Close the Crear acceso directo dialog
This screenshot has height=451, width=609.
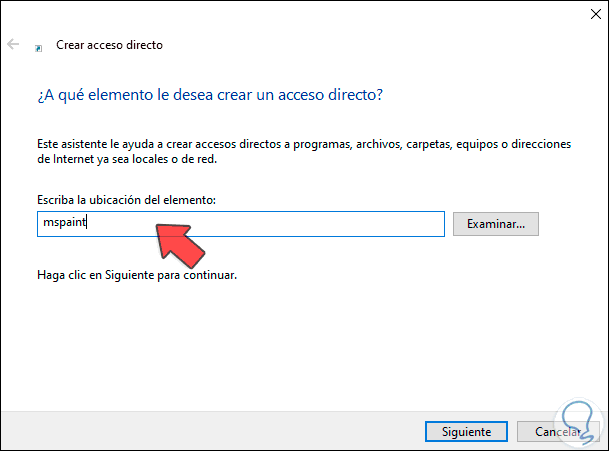pyautogui.click(x=586, y=14)
